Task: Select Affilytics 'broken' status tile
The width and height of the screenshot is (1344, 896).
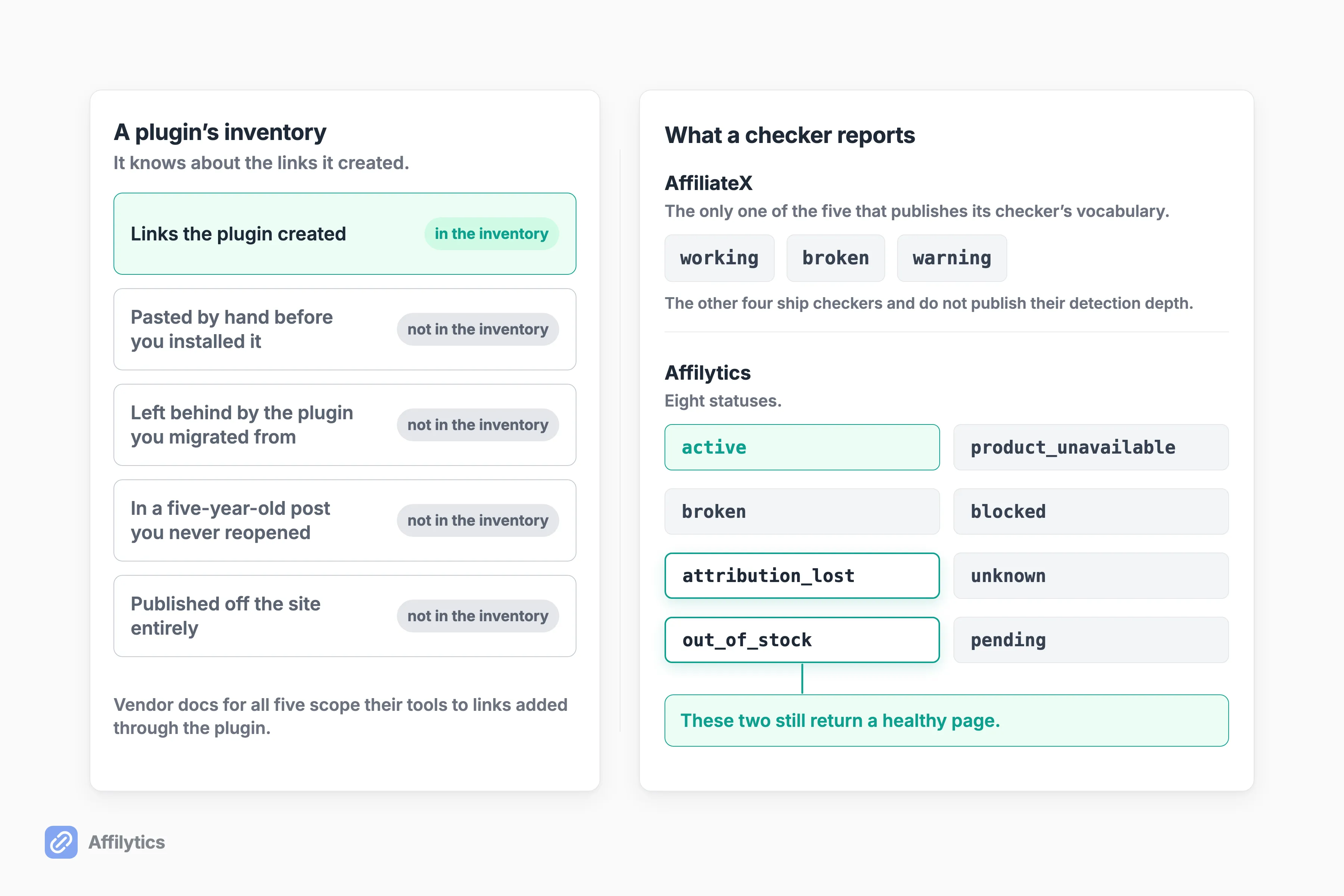Action: 802,511
